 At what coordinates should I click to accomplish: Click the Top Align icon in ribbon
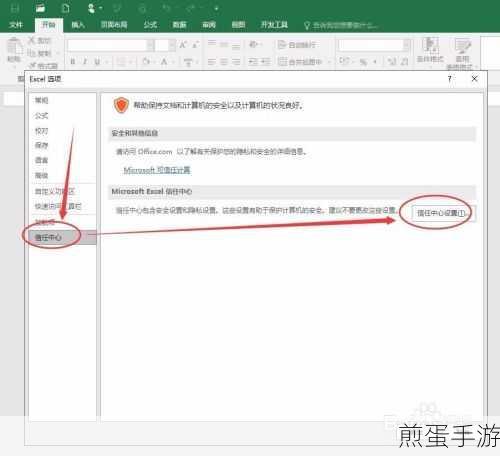coord(211,44)
